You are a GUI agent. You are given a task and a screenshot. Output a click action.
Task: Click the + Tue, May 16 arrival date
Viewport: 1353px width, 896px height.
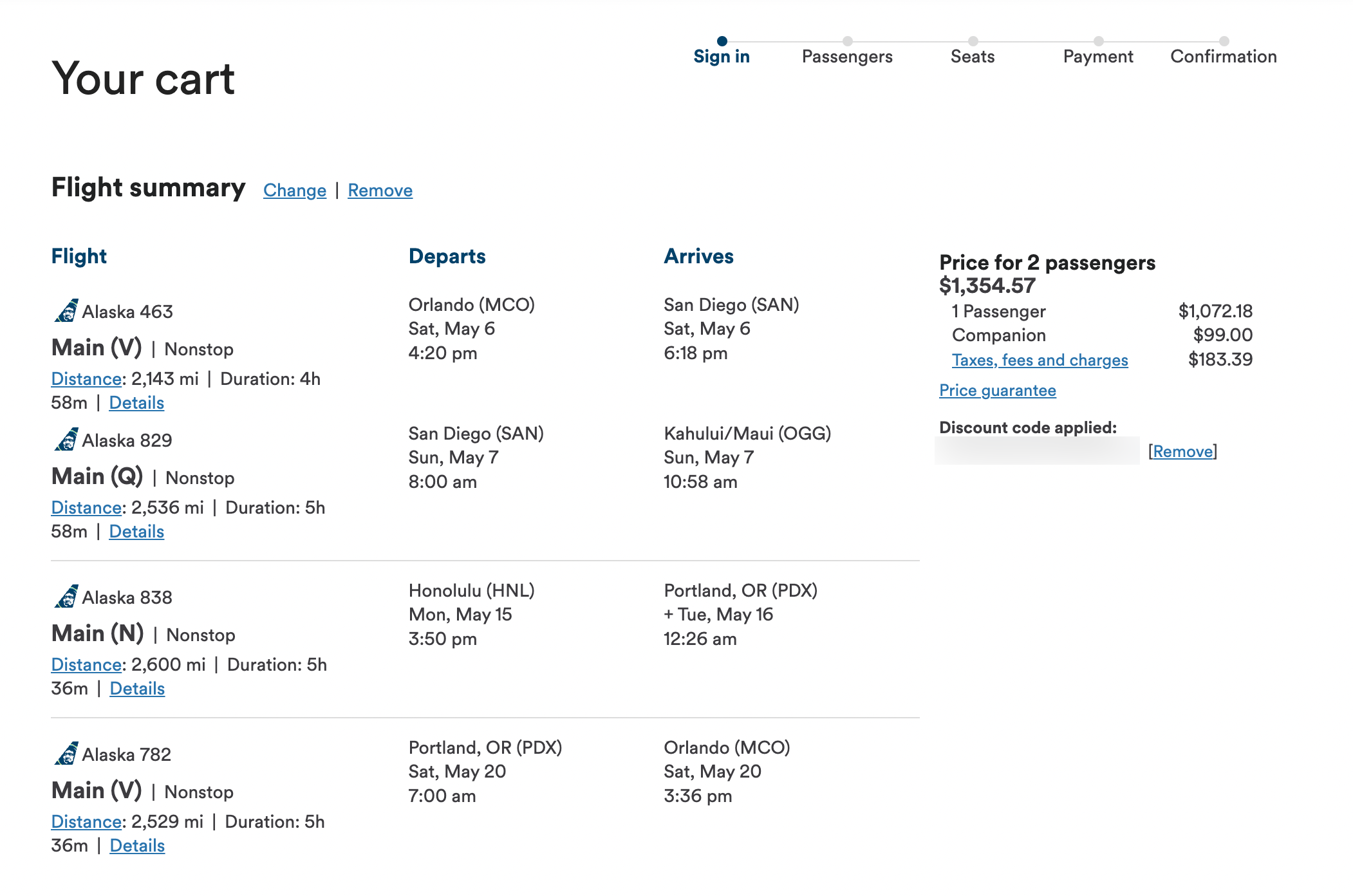coord(718,615)
